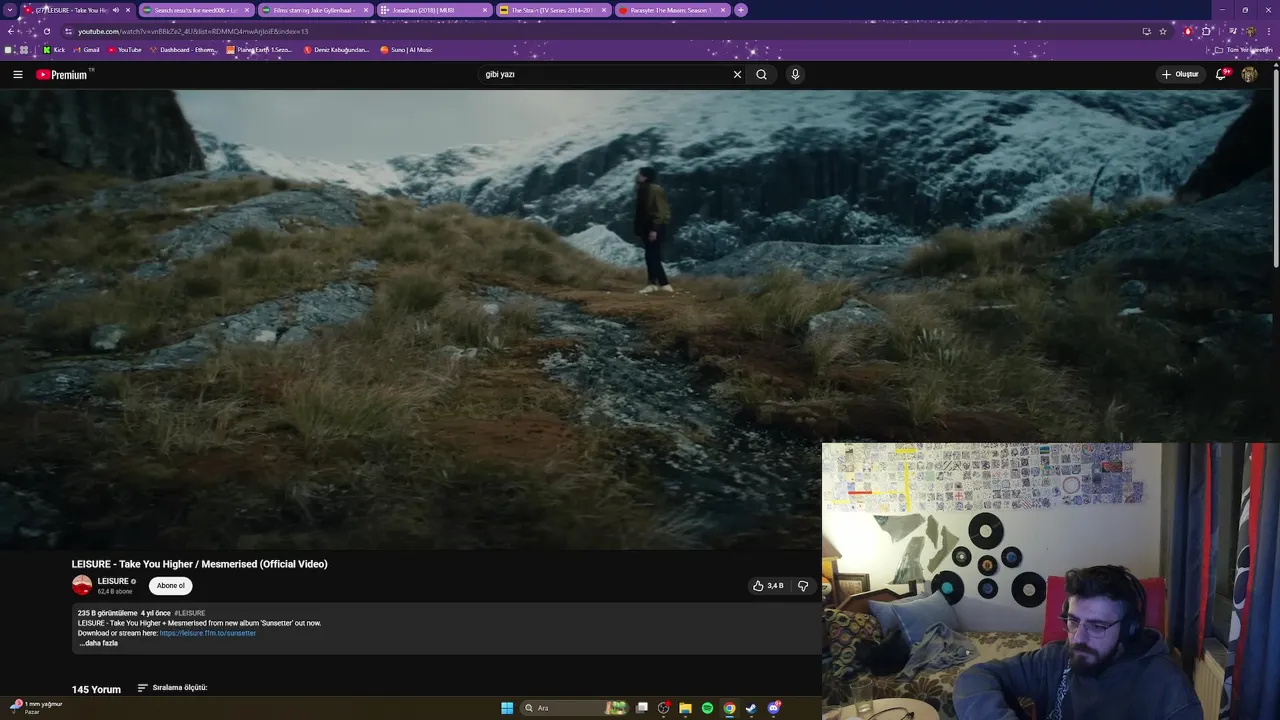Switch to the Jonathan (2018) MUBI tab
The width and height of the screenshot is (1280, 720).
coord(433,10)
